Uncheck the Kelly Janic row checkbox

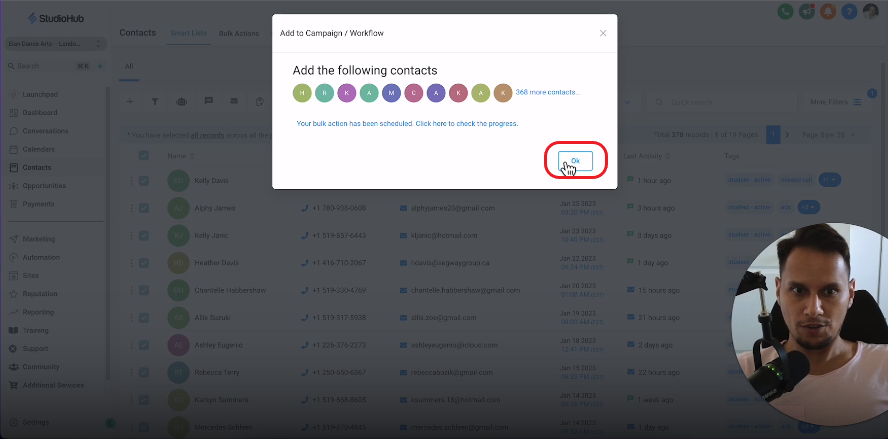coord(144,236)
